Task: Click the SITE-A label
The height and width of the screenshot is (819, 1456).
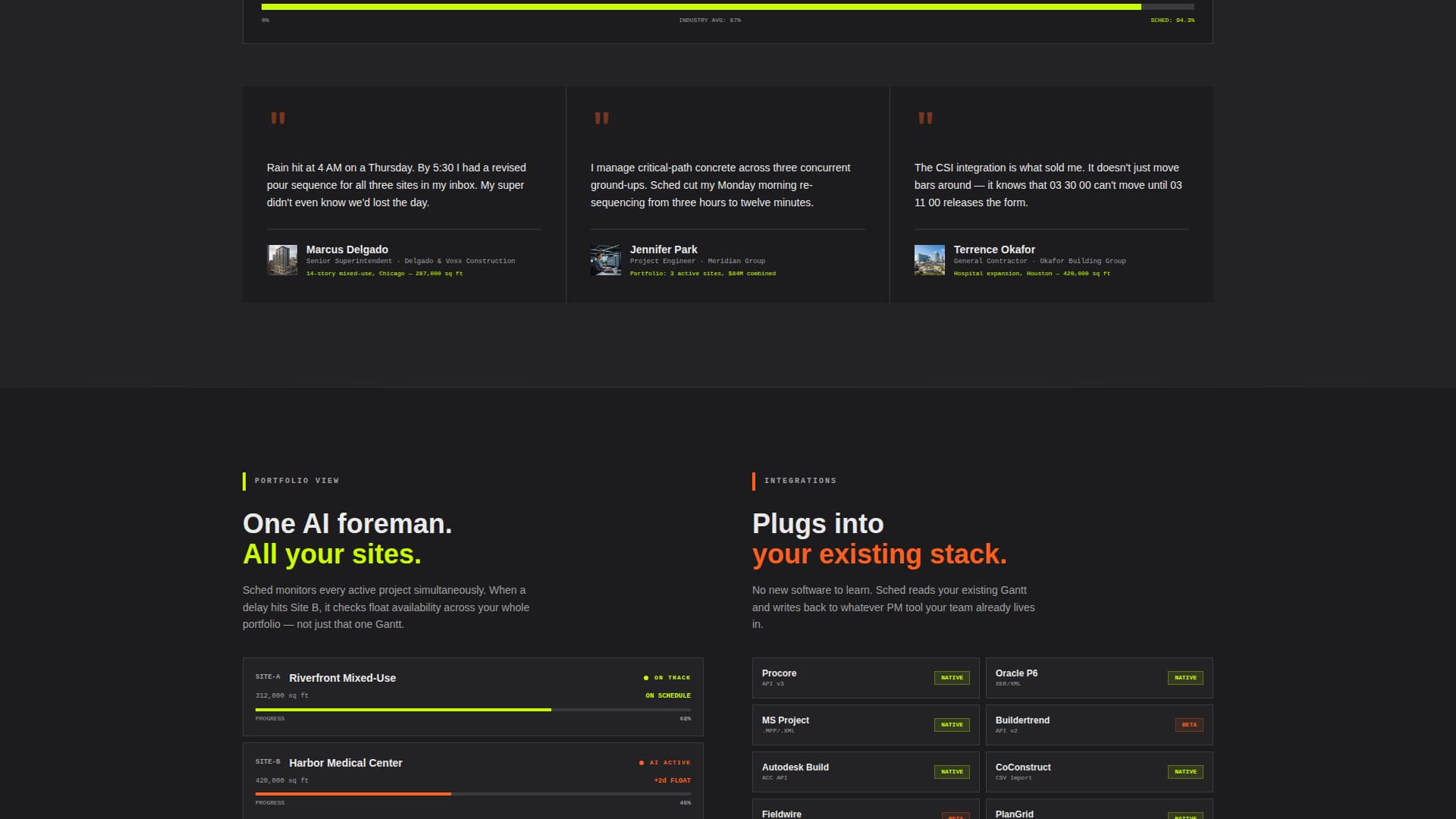Action: [x=268, y=676]
